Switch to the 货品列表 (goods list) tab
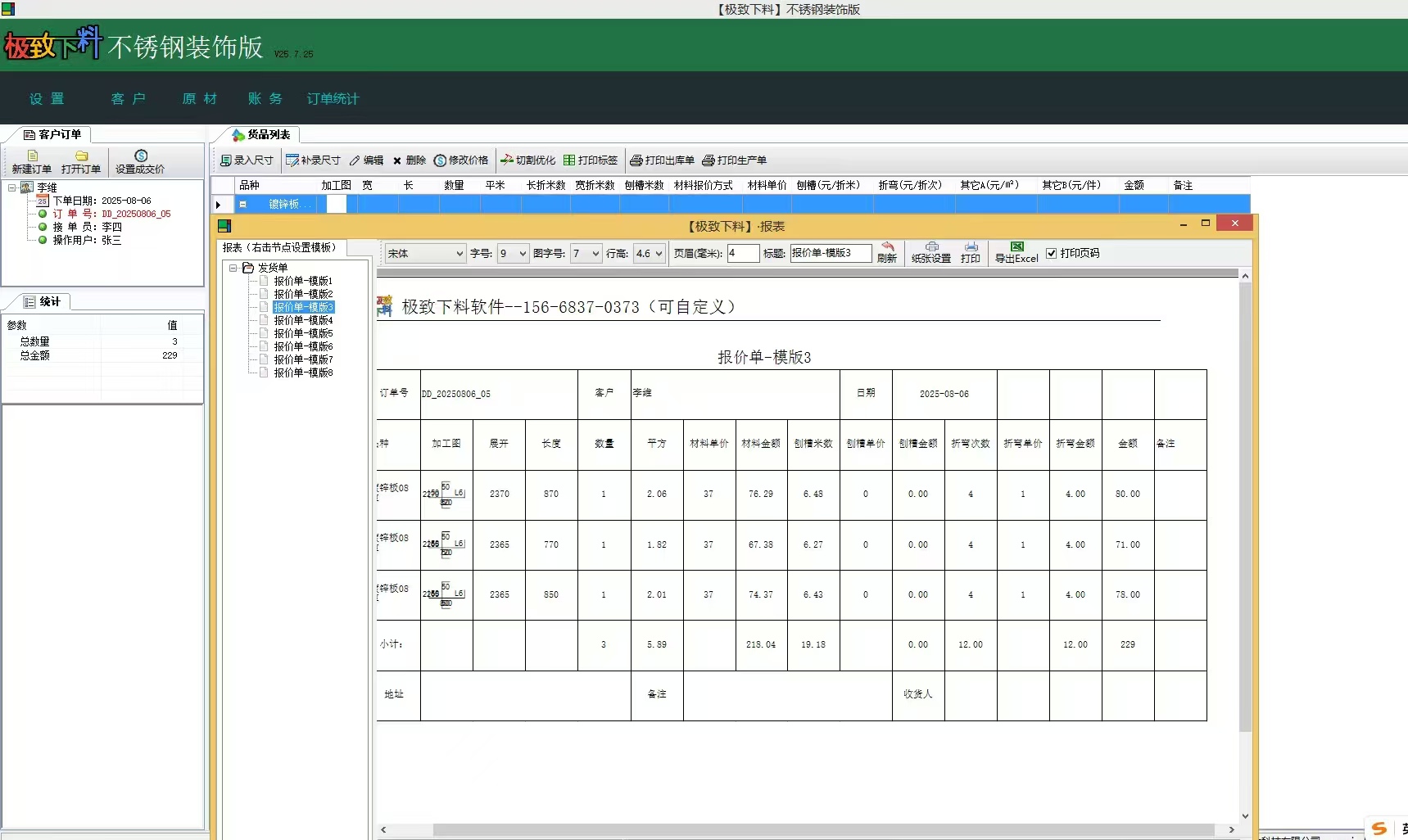 click(x=261, y=134)
